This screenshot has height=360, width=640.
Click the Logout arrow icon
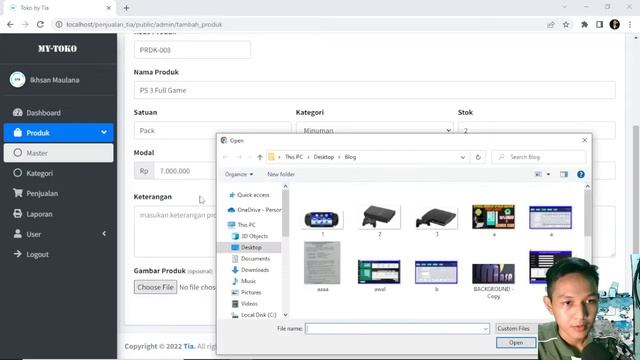18,254
